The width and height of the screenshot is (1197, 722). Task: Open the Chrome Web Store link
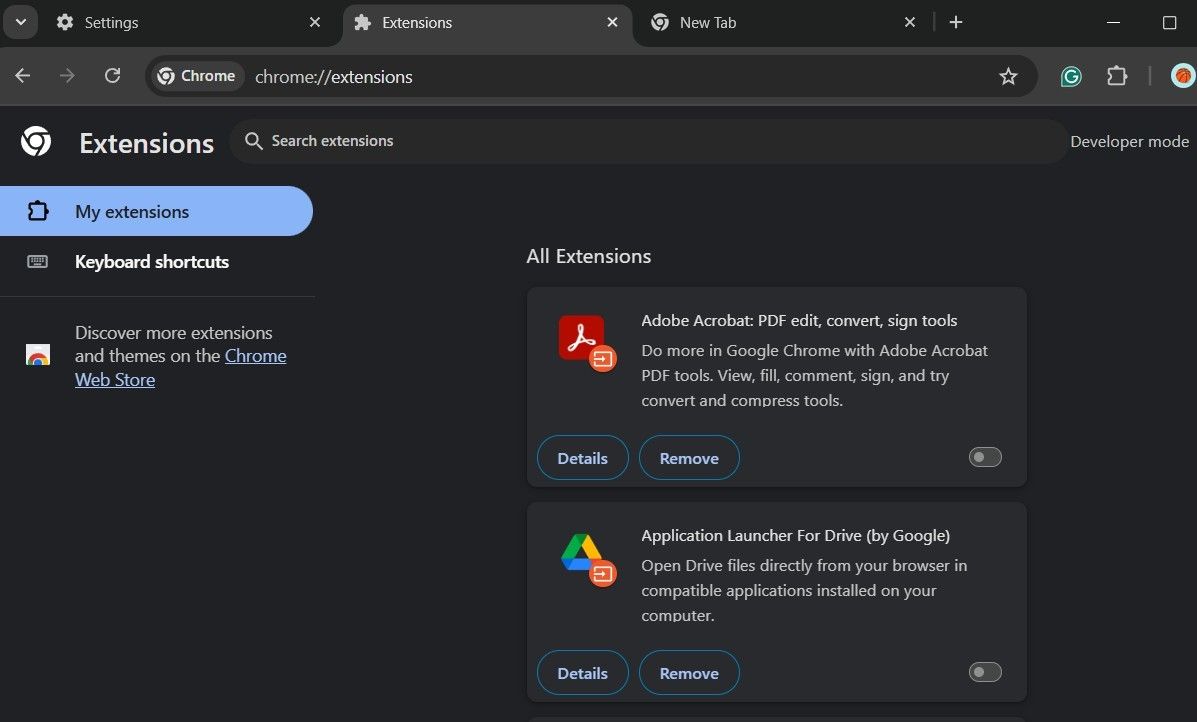click(255, 357)
